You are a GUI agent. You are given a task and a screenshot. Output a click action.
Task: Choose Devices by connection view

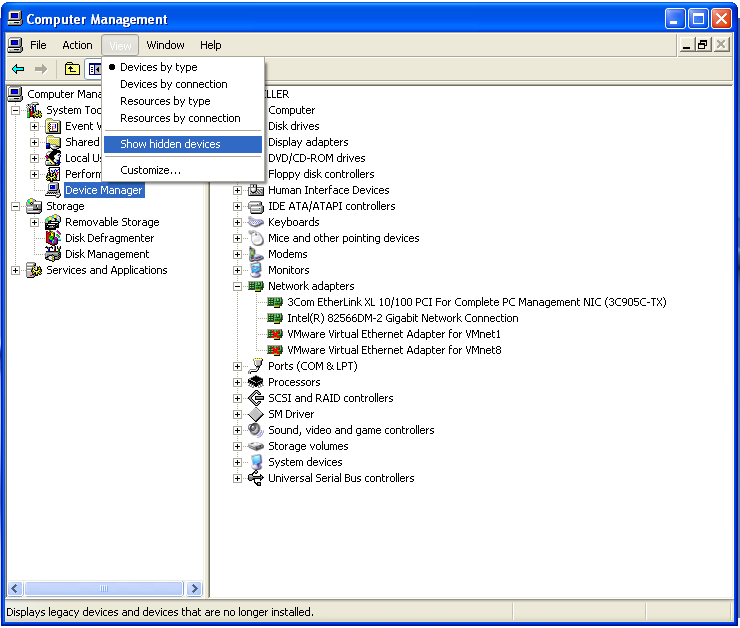[173, 84]
